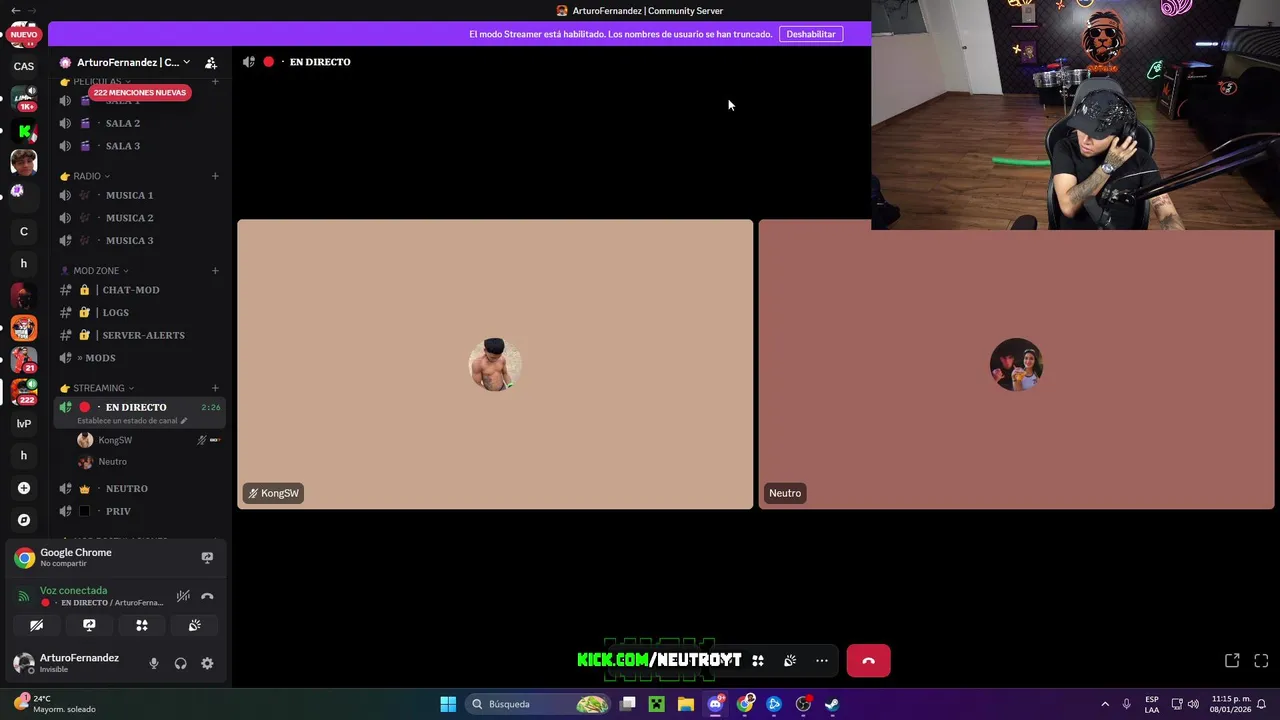Open taskbar volume control

(x=1193, y=704)
